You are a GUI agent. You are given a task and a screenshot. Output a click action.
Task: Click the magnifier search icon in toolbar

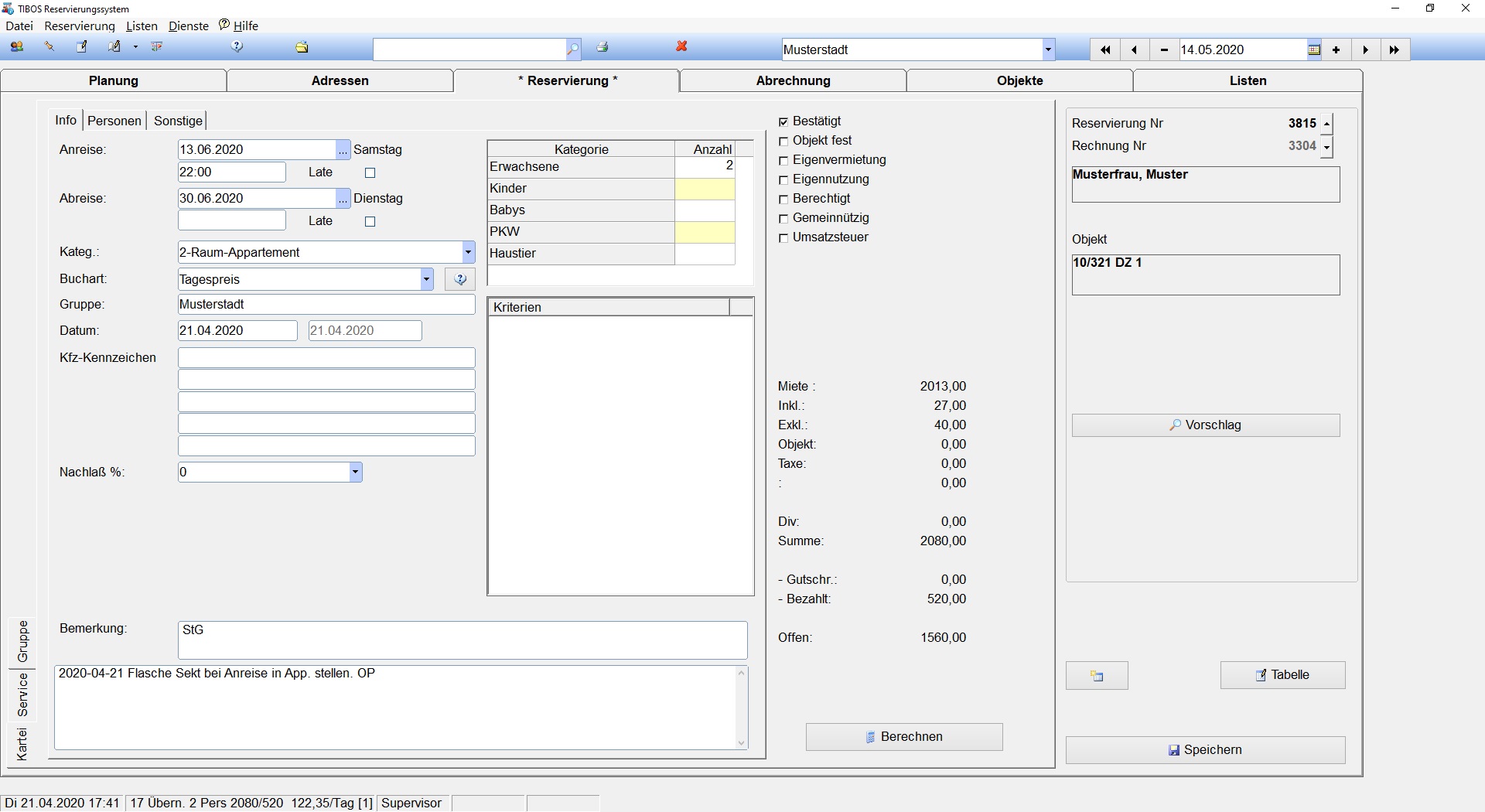pos(572,49)
